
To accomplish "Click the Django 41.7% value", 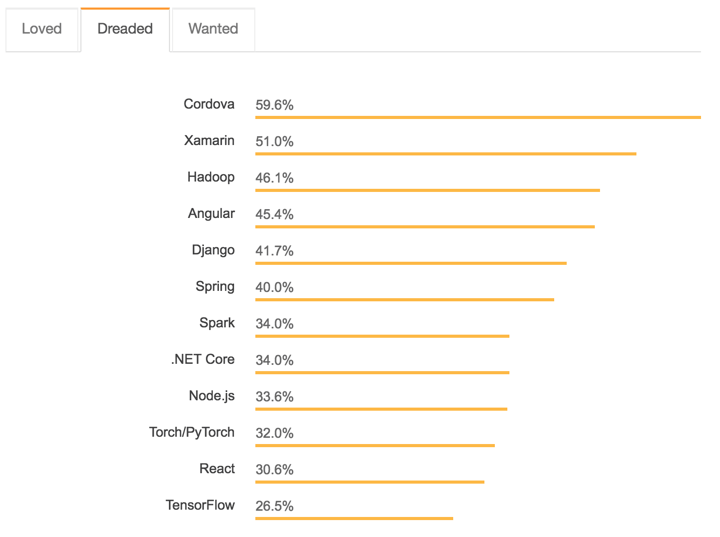I will pos(275,251).
